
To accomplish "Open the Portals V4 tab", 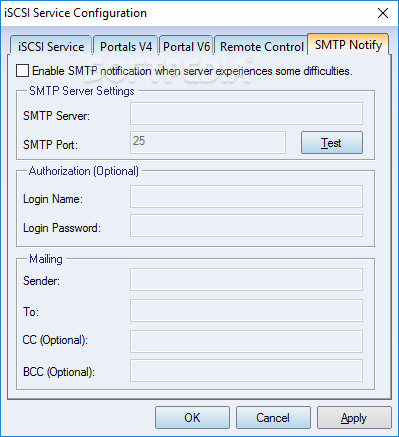I will (x=126, y=46).
